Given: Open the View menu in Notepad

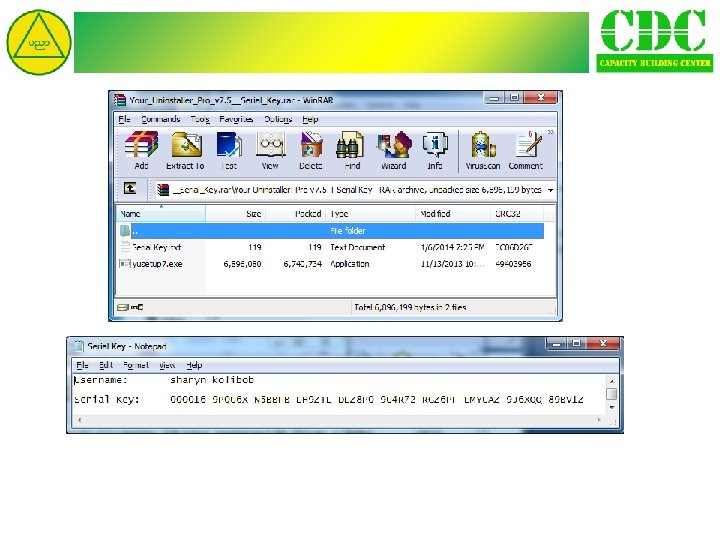Looking at the screenshot, I should [x=167, y=366].
